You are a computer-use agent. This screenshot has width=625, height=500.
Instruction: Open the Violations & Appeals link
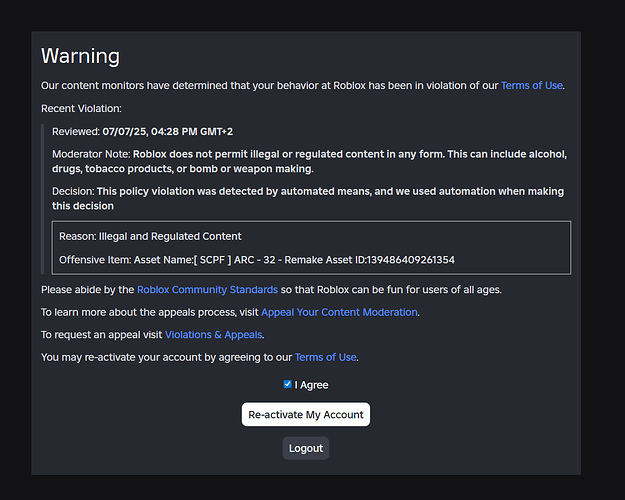point(214,335)
